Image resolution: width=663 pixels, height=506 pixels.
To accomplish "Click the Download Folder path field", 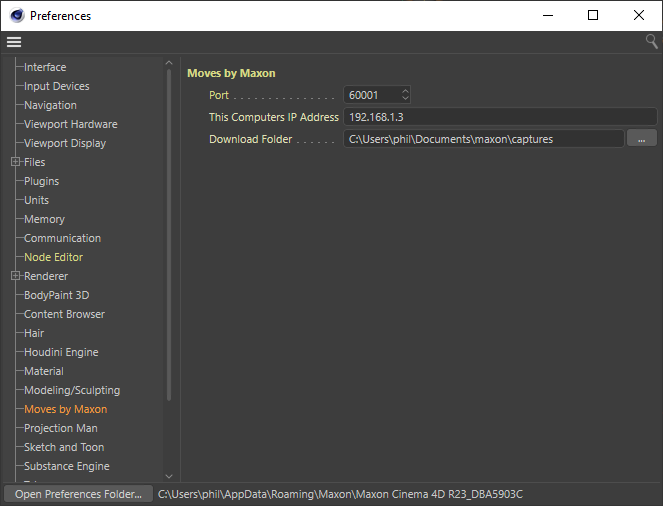I will point(483,139).
